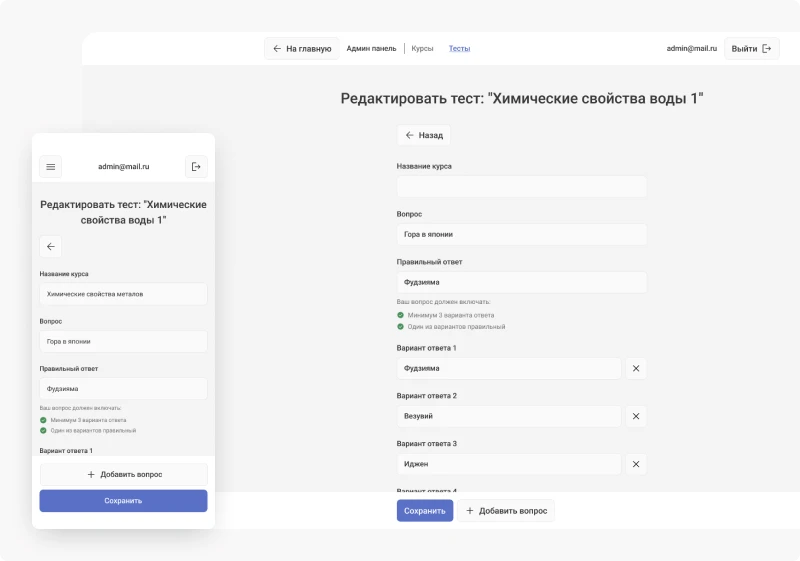Focus the mobile 'Вопрос' field
The width and height of the screenshot is (800, 561).
[x=123, y=341]
